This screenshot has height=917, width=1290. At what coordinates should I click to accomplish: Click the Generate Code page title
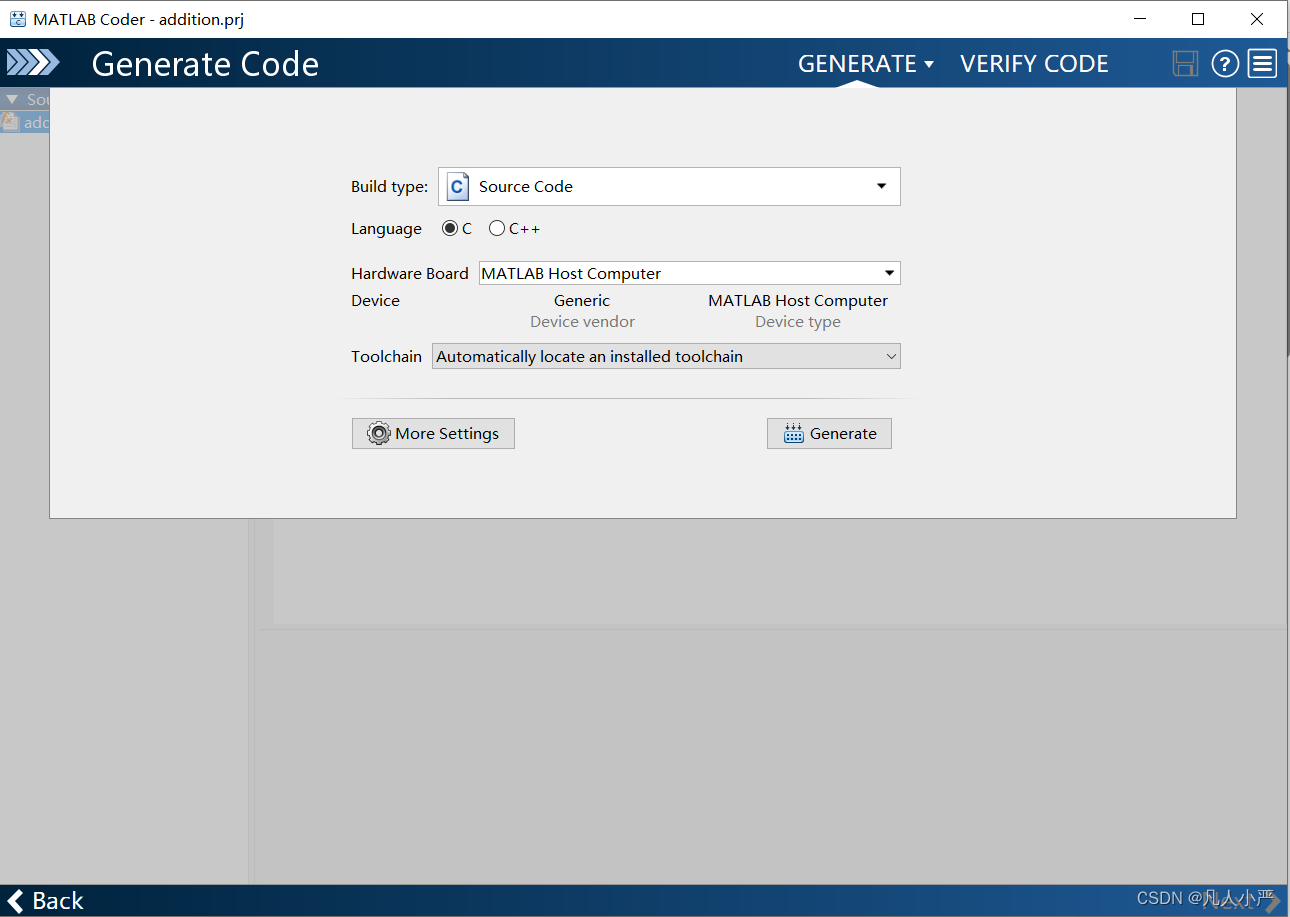pos(205,64)
